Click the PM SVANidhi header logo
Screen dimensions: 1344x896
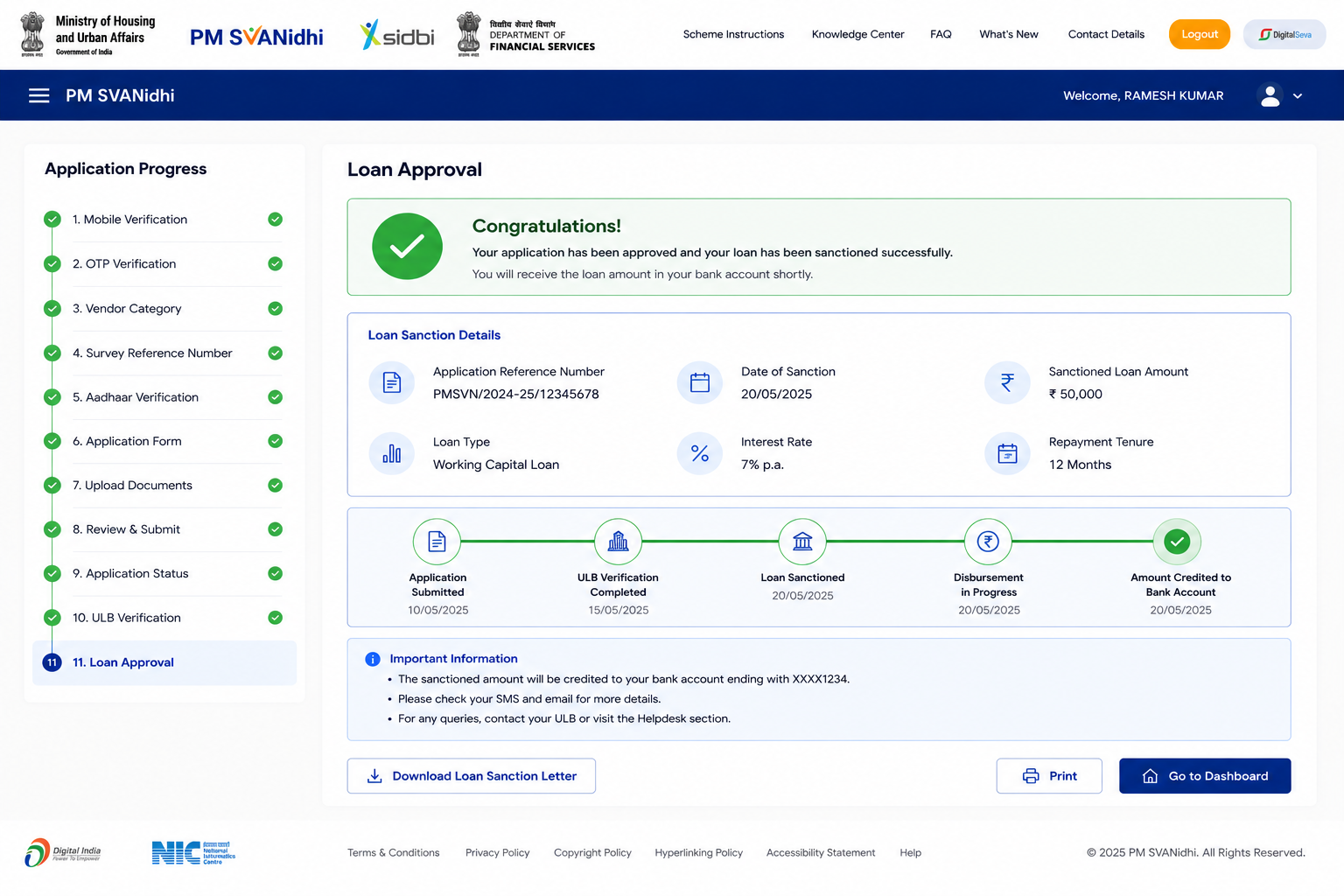[x=256, y=37]
